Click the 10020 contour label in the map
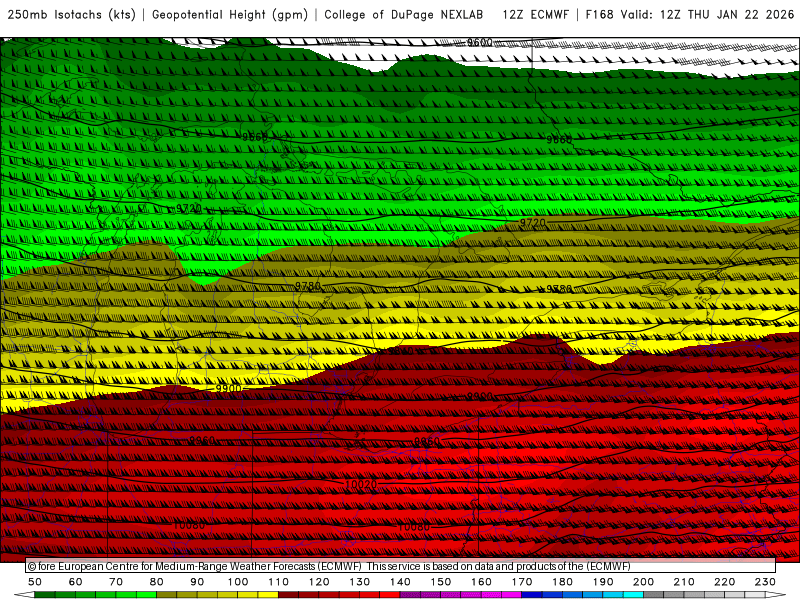 coord(361,484)
